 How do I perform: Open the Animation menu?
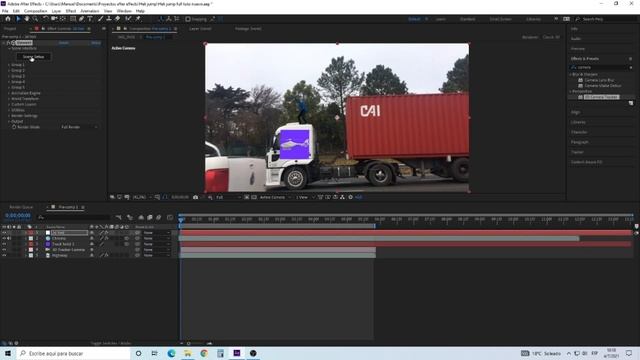[x=90, y=11]
